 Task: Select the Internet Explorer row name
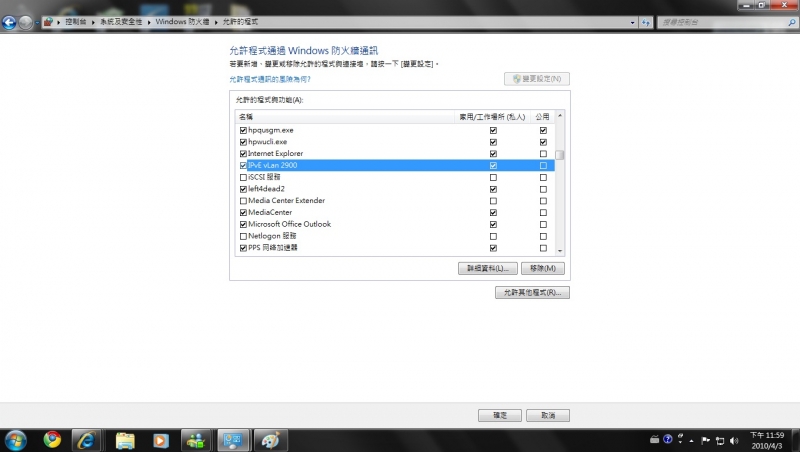point(276,154)
